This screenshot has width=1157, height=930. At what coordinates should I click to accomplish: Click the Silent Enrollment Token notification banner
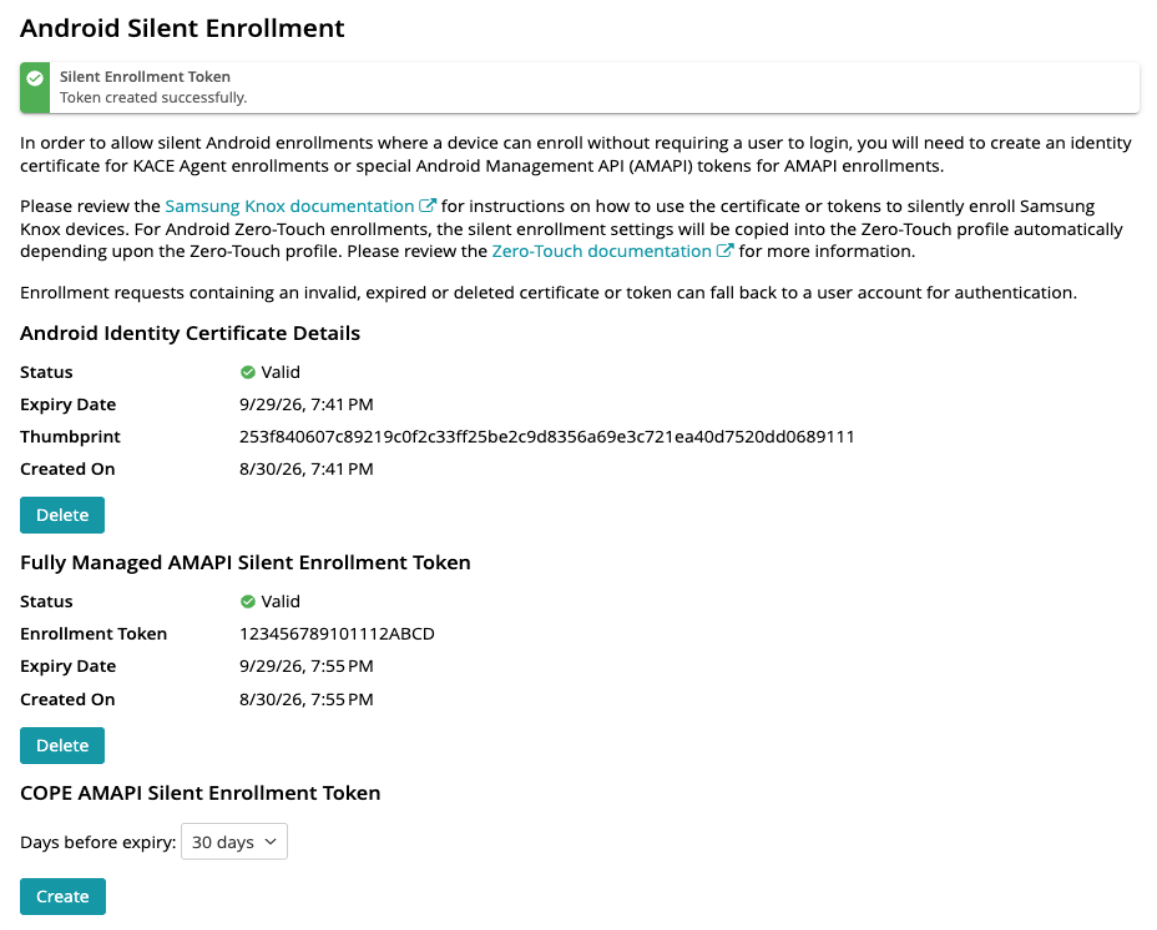click(x=579, y=87)
